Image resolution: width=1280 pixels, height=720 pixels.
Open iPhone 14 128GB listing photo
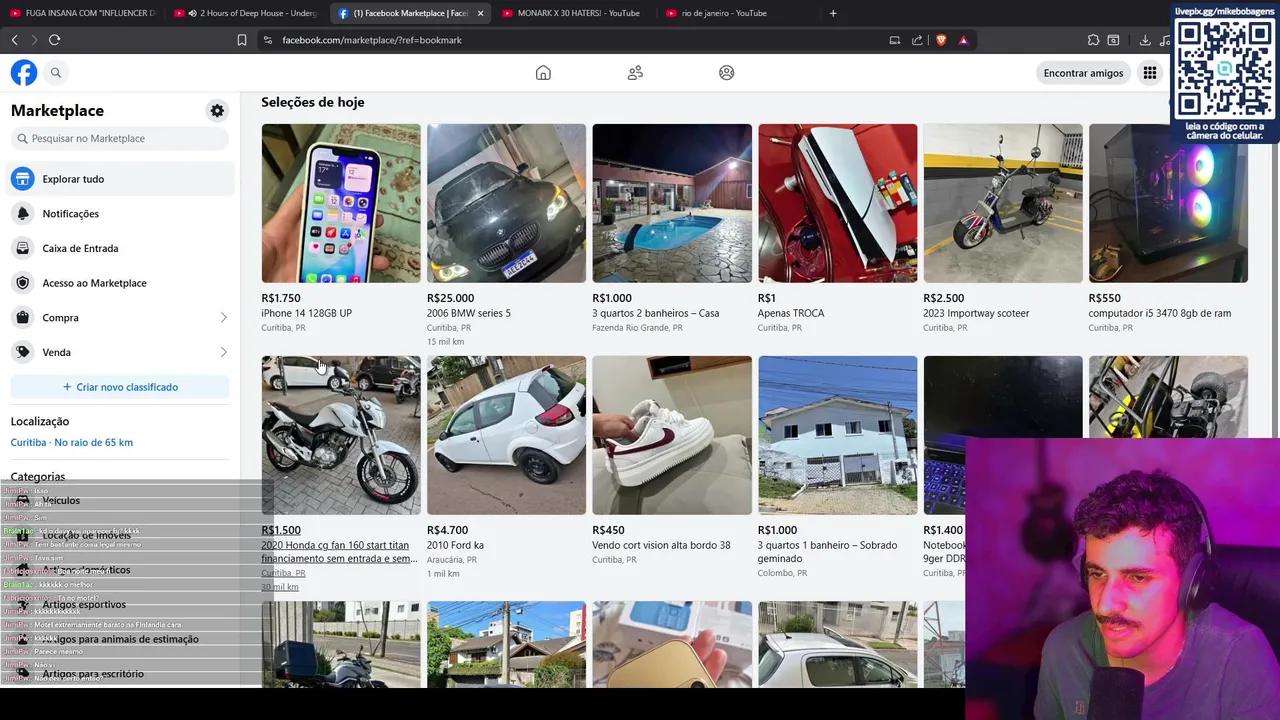[x=341, y=203]
